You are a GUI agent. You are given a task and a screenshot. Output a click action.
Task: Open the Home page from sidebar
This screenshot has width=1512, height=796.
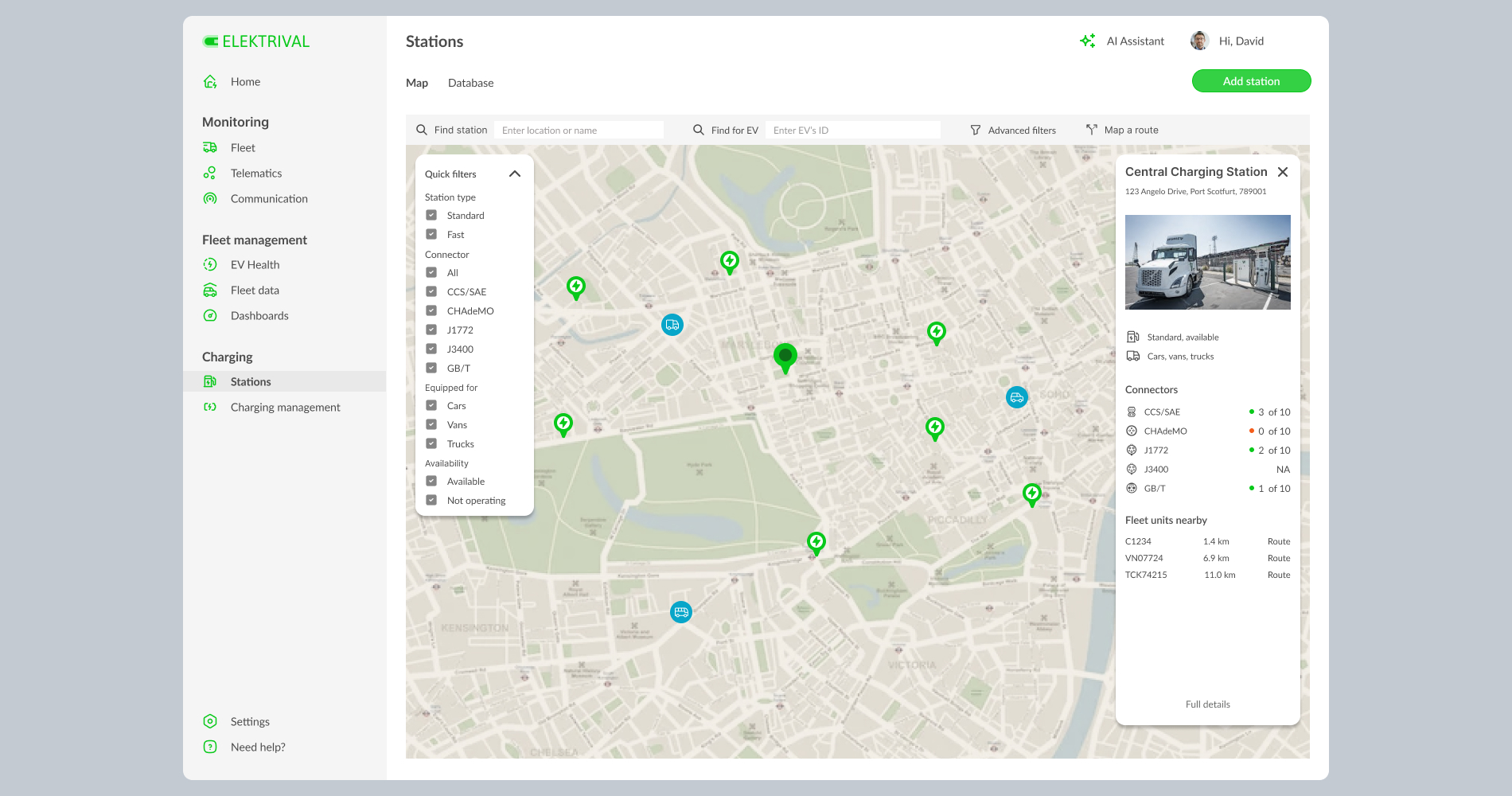pos(245,81)
